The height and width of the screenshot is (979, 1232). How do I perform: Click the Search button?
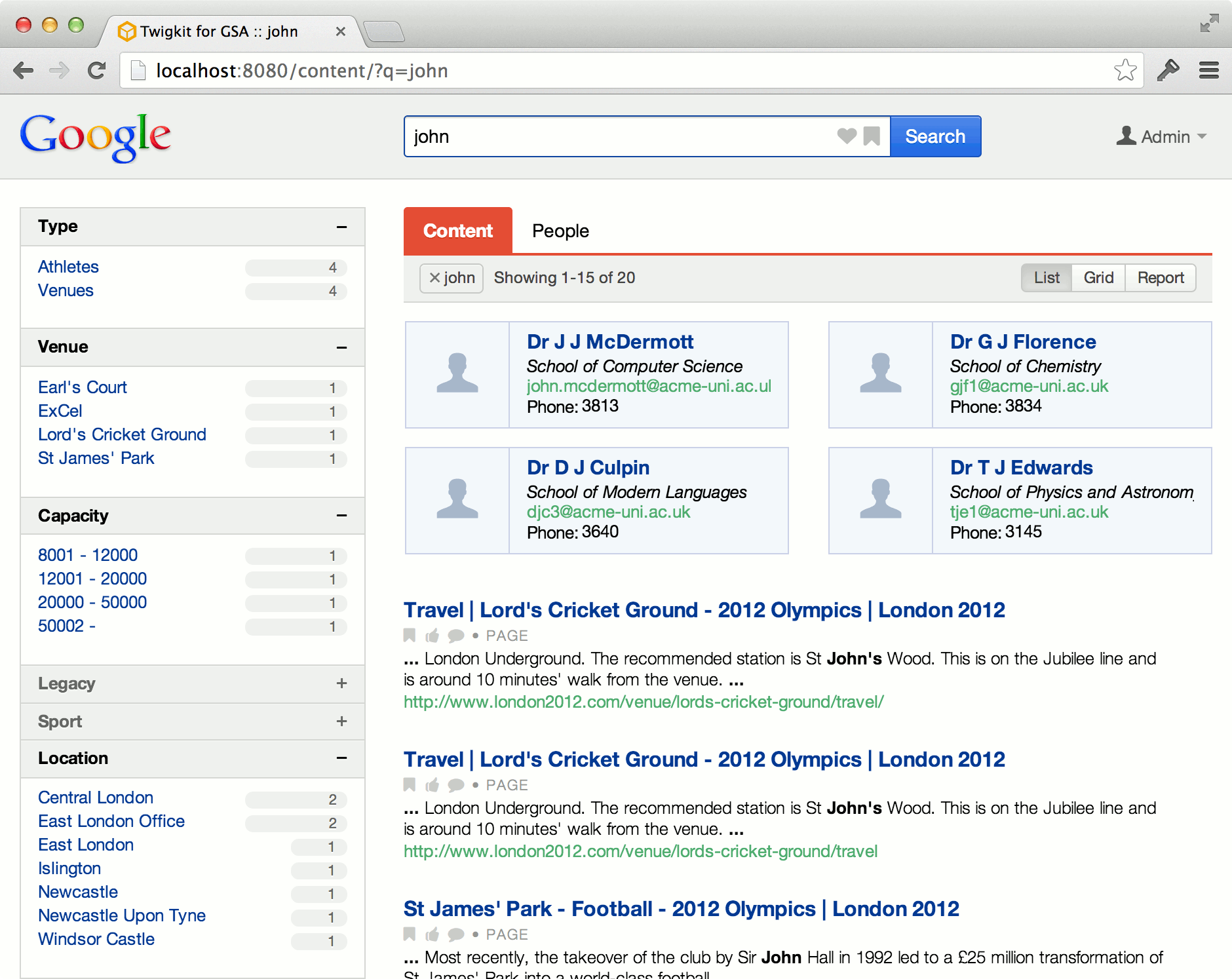click(935, 136)
